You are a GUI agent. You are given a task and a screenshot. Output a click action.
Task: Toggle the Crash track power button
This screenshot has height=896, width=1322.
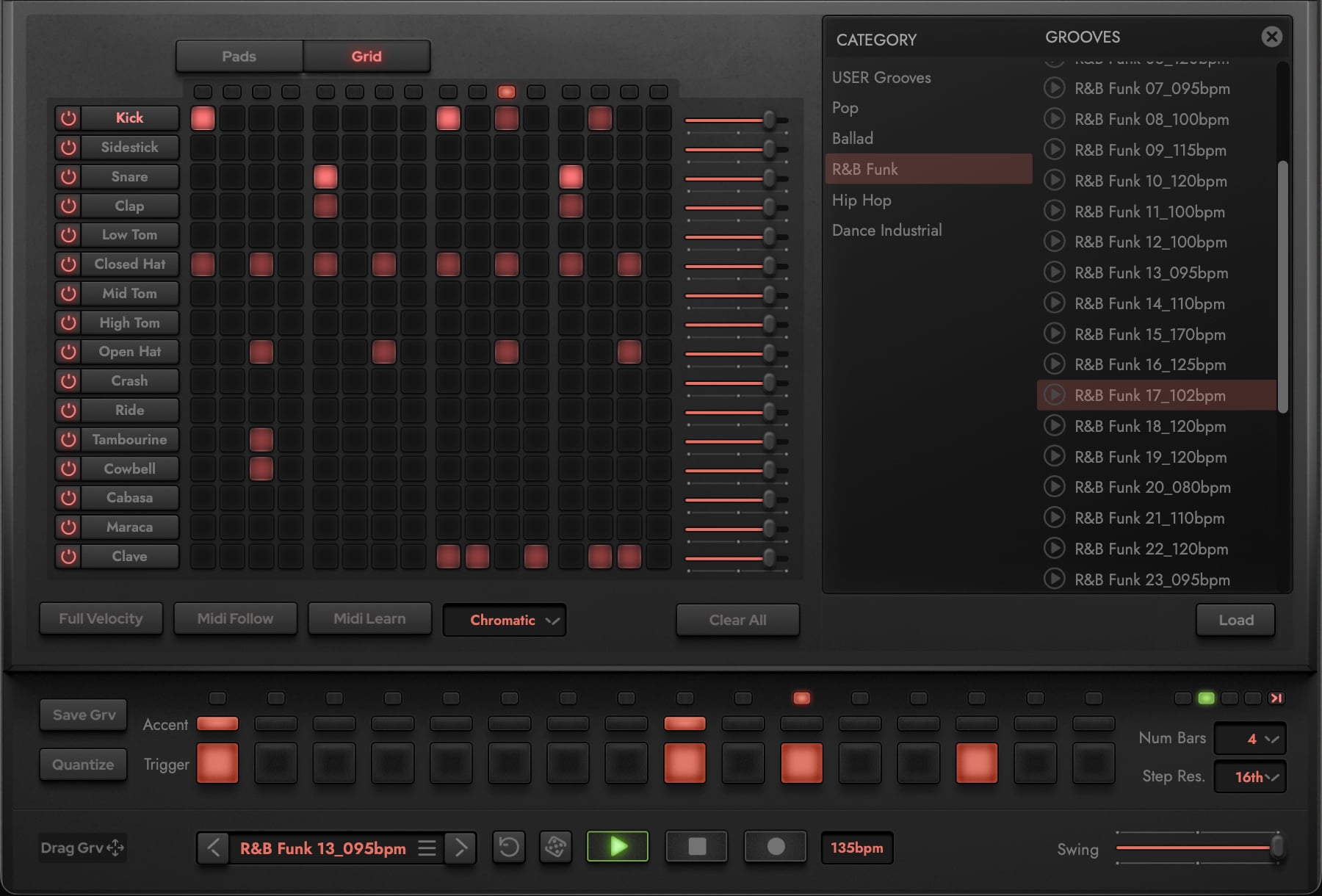[68, 381]
